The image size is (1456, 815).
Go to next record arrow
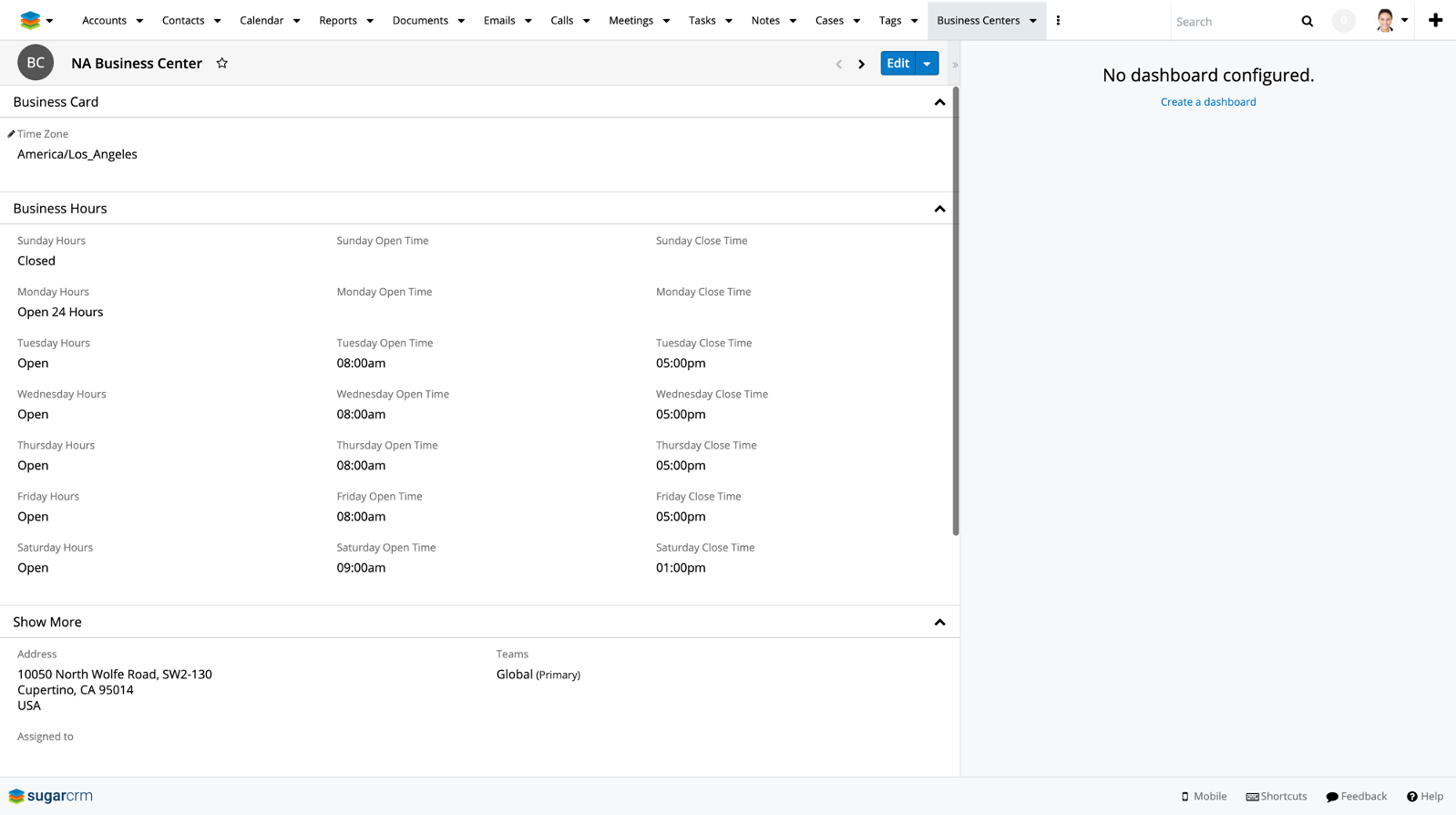point(861,64)
